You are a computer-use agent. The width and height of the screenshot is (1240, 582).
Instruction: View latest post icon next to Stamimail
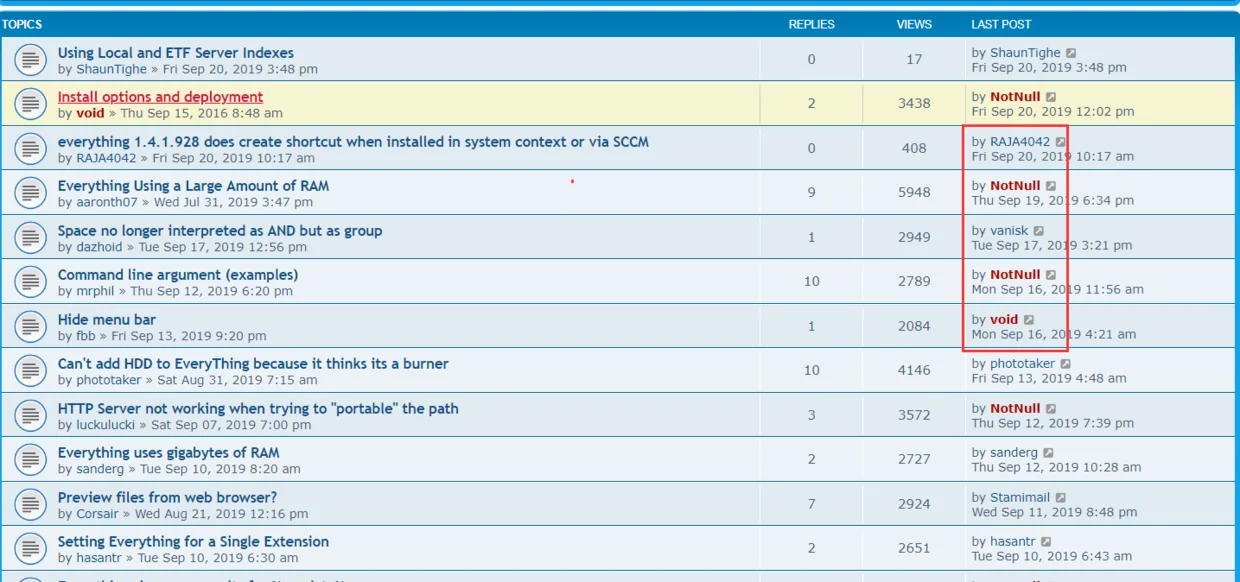1061,497
